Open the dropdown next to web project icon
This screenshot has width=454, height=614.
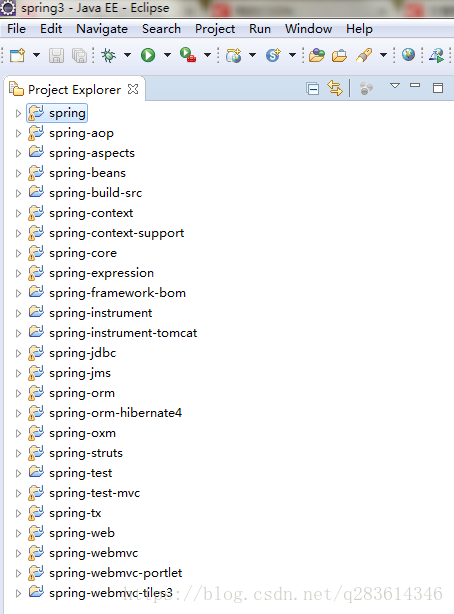point(253,55)
